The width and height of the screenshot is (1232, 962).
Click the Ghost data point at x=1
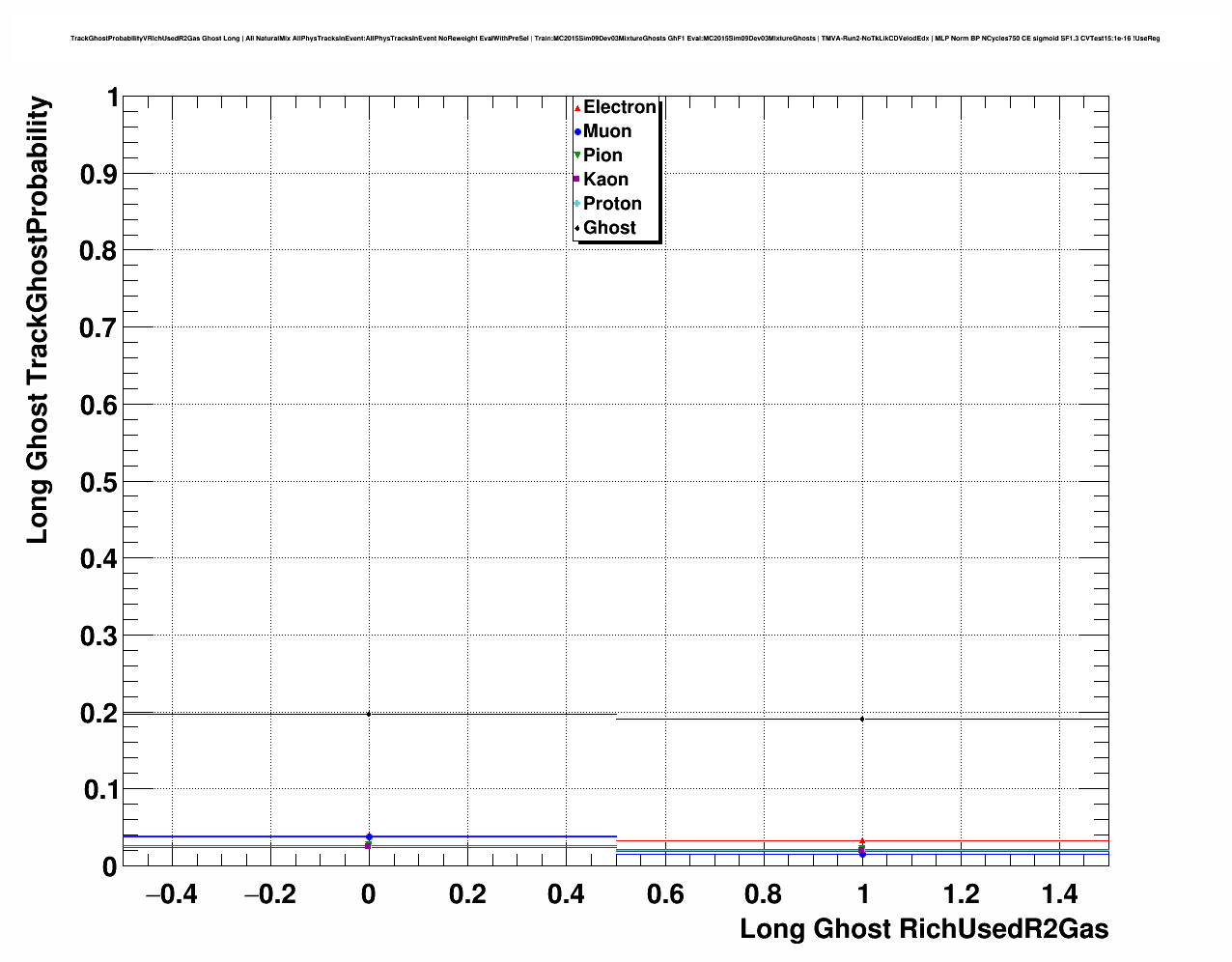pos(862,719)
